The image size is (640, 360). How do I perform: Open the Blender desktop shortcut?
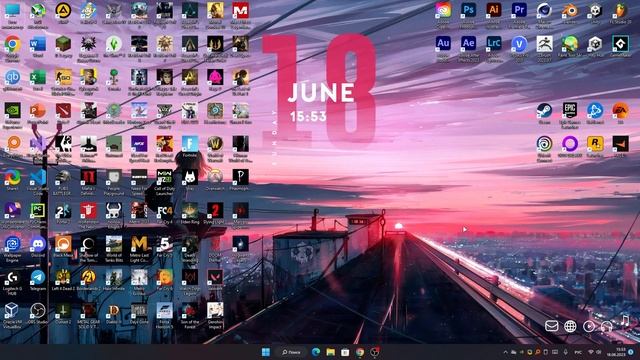570,11
